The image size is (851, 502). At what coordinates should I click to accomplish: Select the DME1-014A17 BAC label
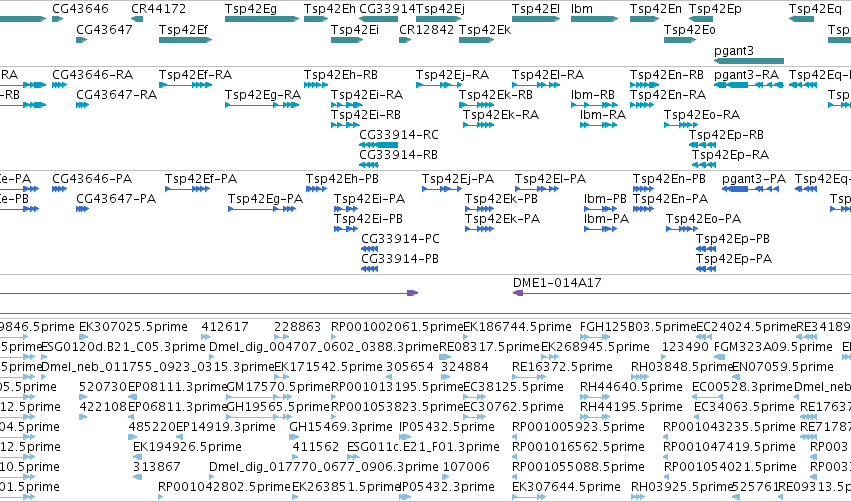[557, 283]
